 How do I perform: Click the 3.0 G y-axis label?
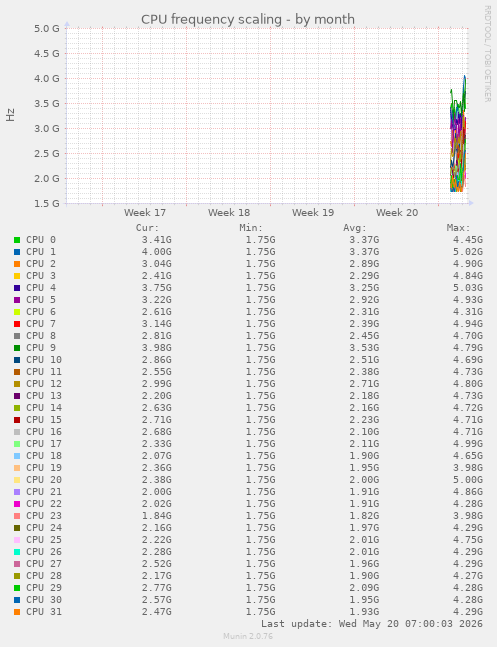pyautogui.click(x=47, y=128)
